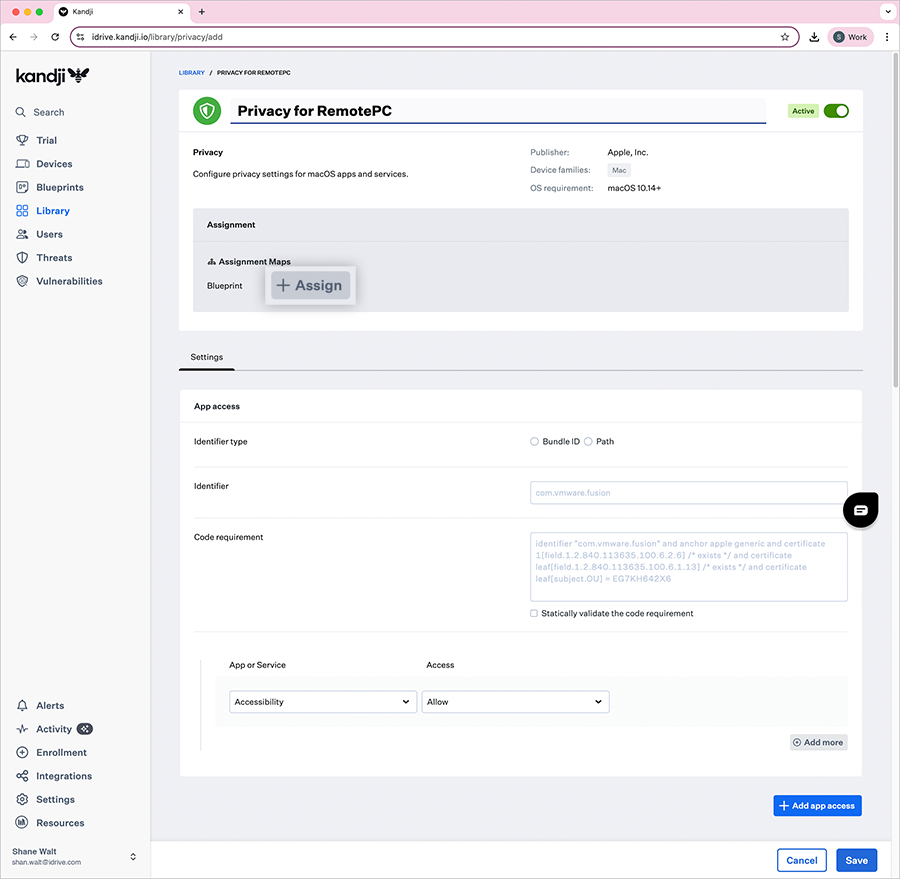Open Devices via its laptop icon
Image resolution: width=900 pixels, height=879 pixels.
pyautogui.click(x=22, y=164)
